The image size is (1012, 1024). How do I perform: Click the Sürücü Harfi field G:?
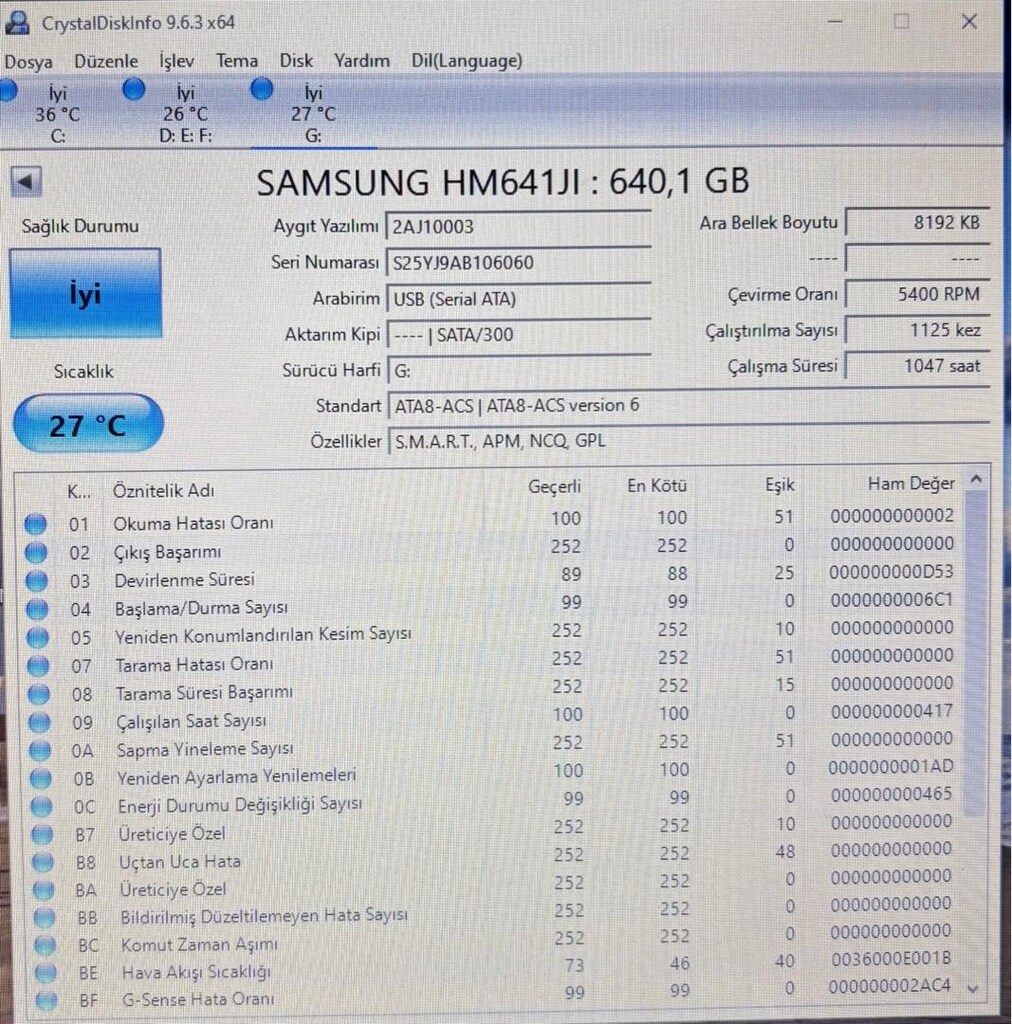point(520,370)
